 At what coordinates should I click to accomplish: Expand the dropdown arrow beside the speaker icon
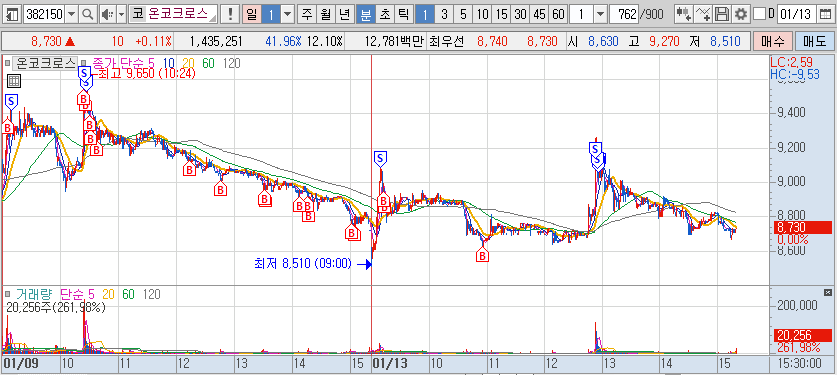pos(121,14)
